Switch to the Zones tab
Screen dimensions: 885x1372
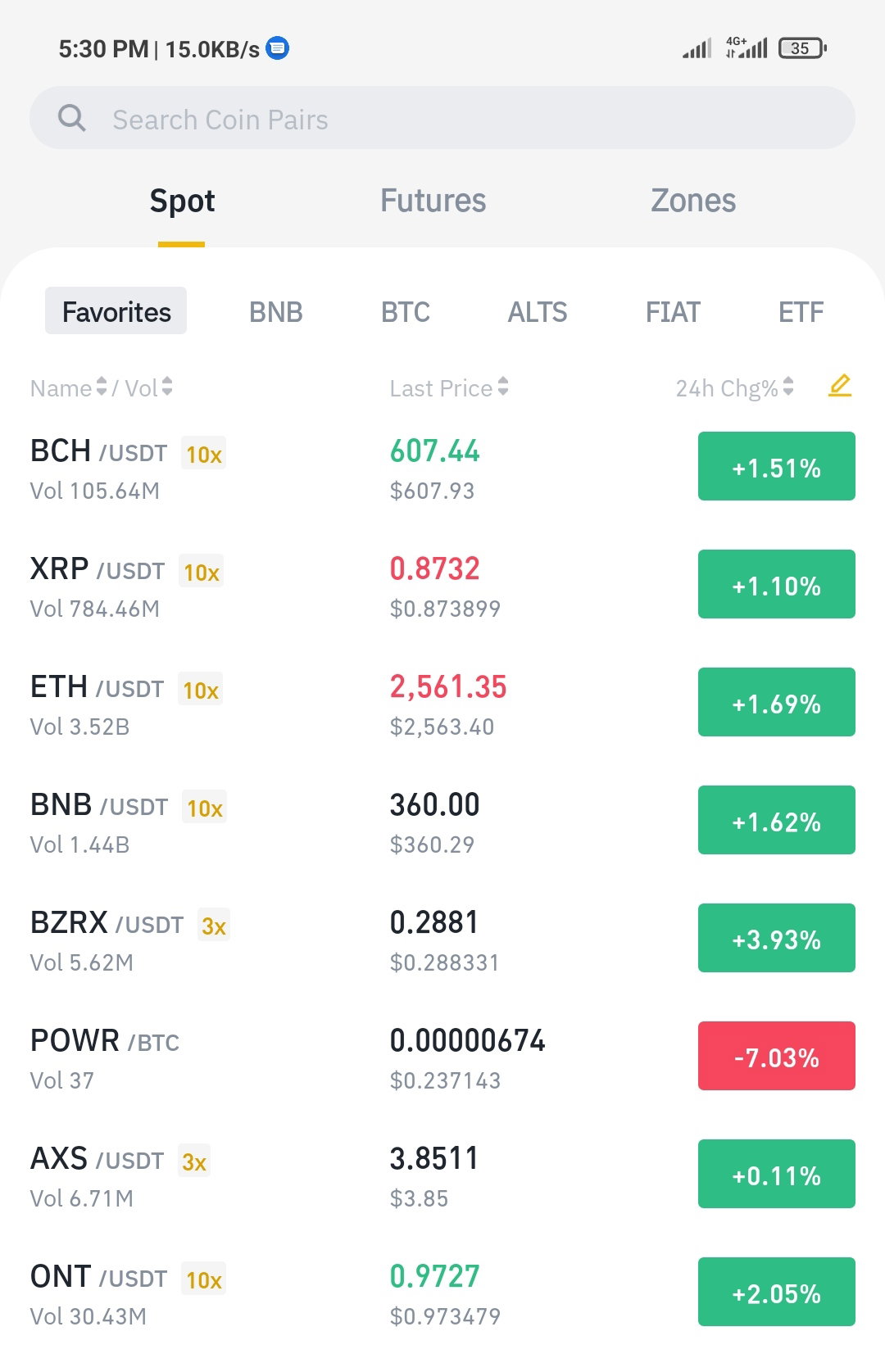tap(693, 201)
